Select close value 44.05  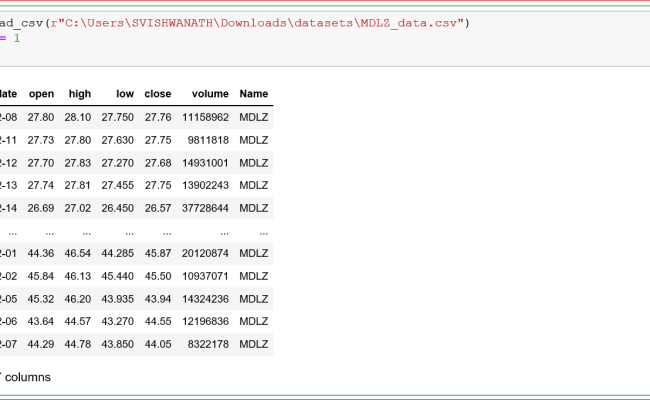click(158, 344)
